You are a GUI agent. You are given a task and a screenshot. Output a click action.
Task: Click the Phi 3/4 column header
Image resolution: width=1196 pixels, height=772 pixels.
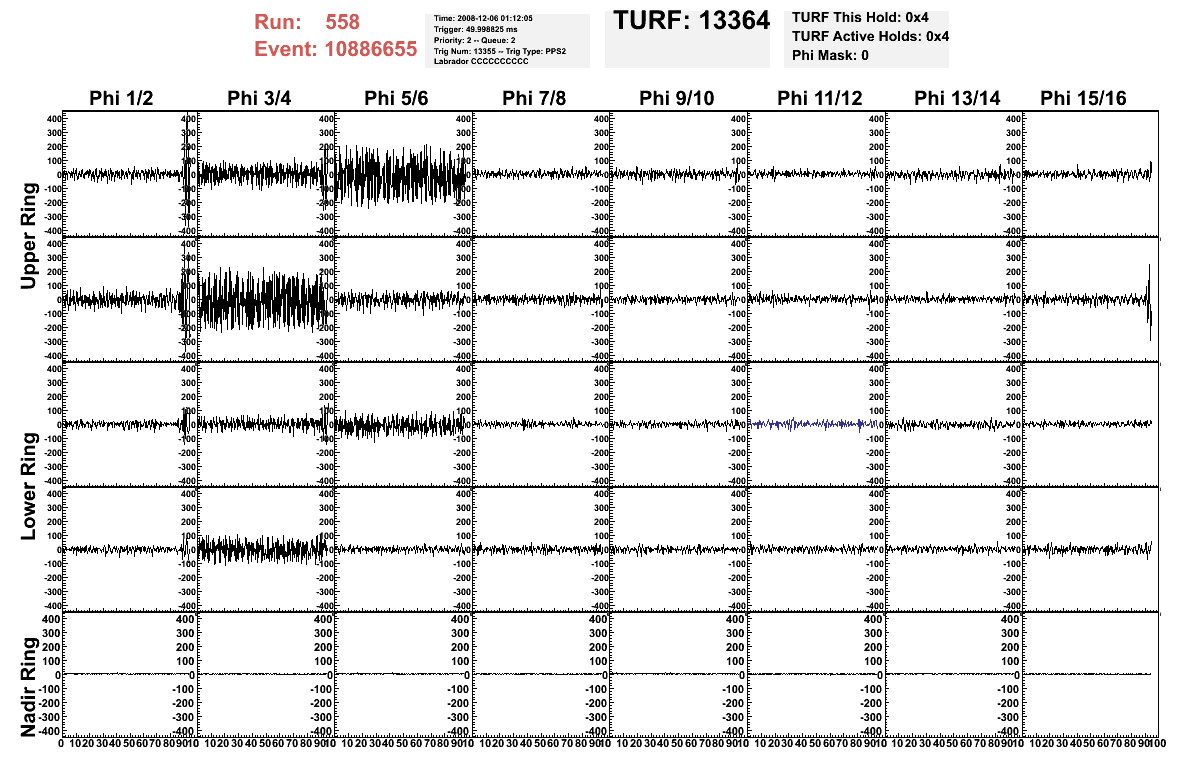coord(259,98)
